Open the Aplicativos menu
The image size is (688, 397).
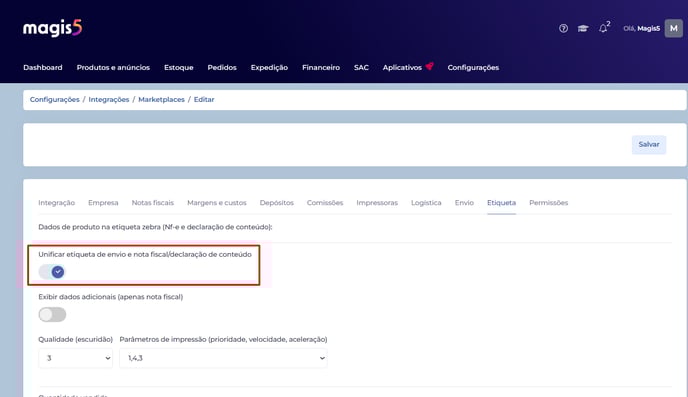pyautogui.click(x=402, y=68)
